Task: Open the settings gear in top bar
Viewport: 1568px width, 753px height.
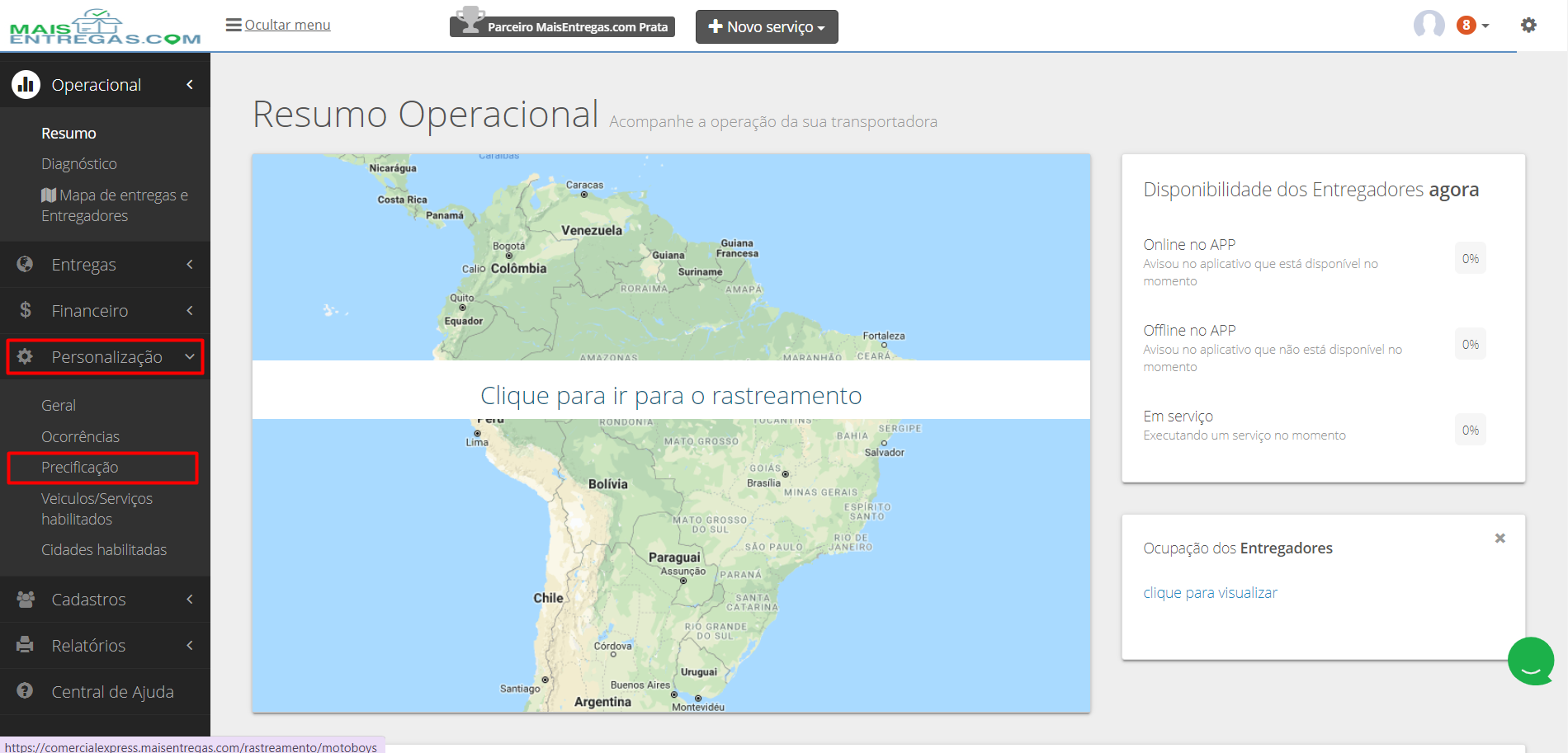Action: (1528, 25)
